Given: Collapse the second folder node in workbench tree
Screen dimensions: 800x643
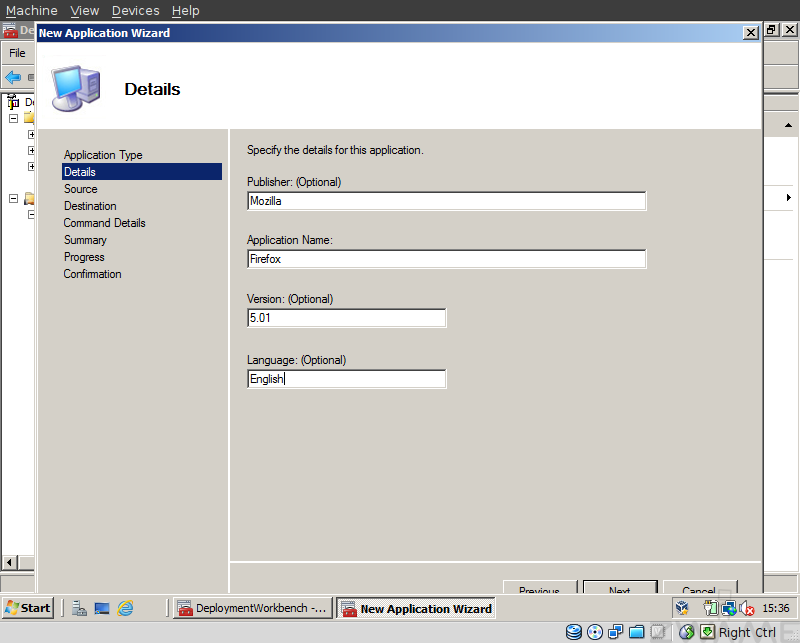Looking at the screenshot, I should (x=14, y=199).
